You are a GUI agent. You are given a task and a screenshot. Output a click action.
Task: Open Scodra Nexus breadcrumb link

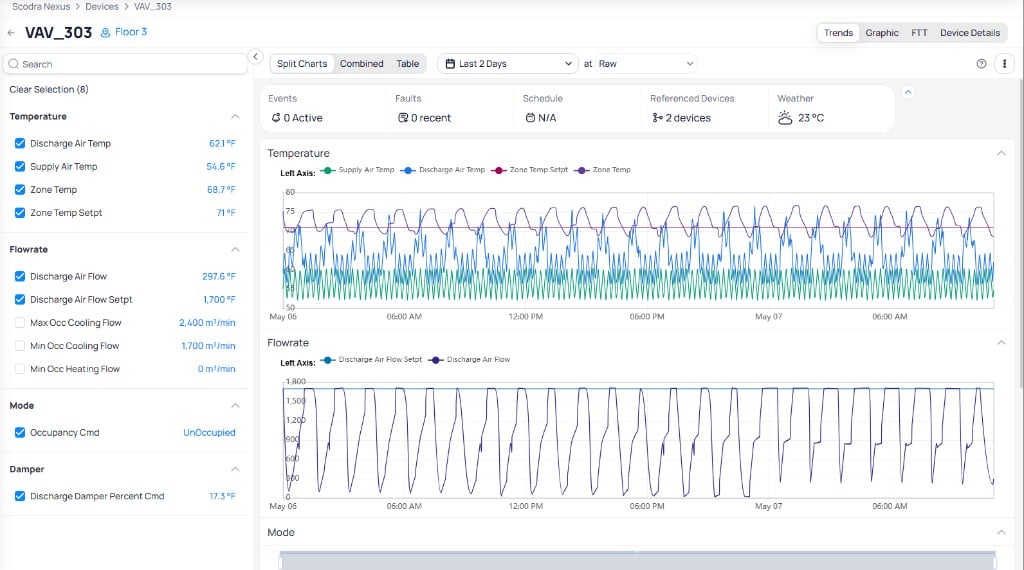click(41, 7)
